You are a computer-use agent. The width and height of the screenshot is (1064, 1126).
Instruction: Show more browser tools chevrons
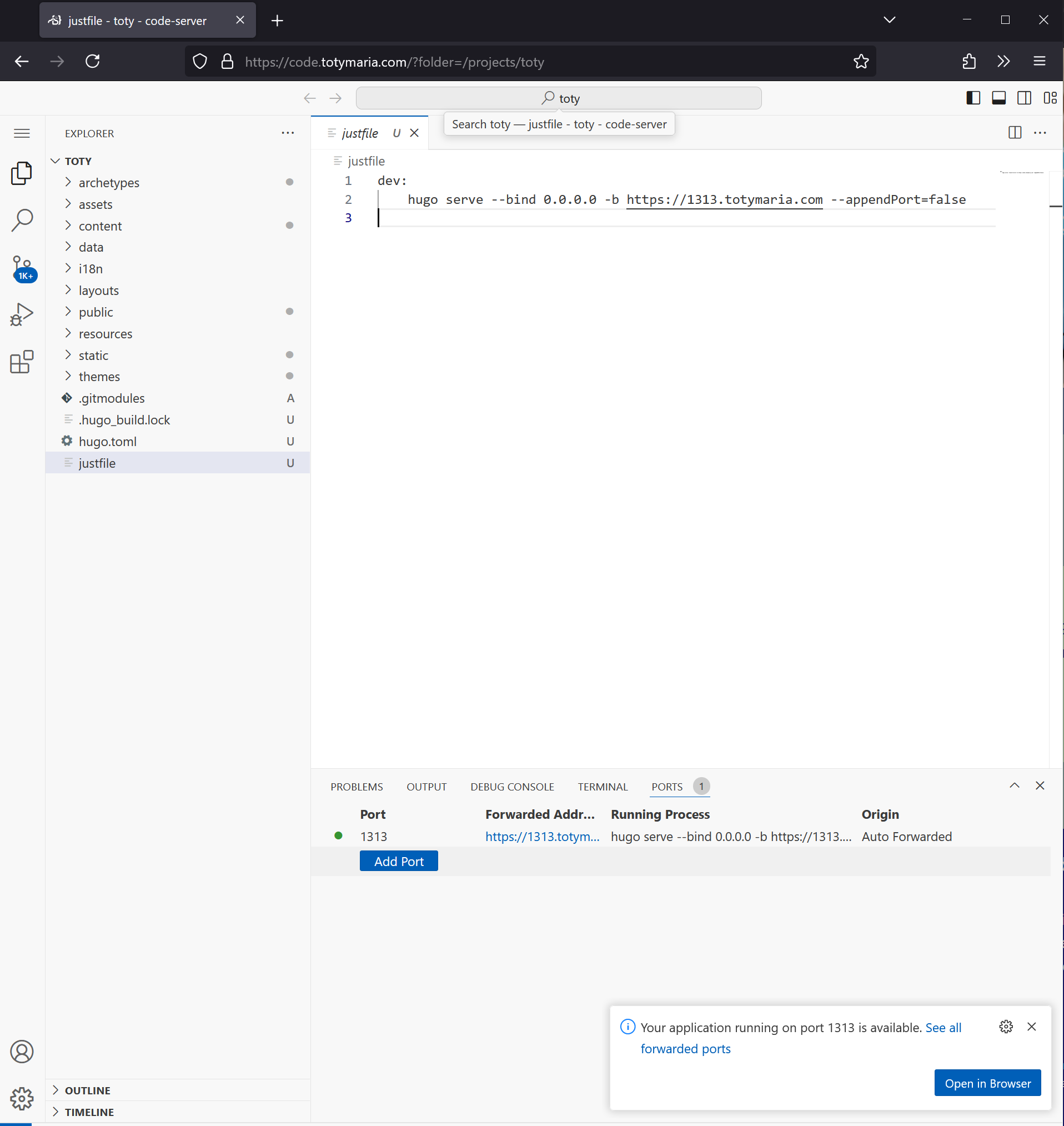1004,61
